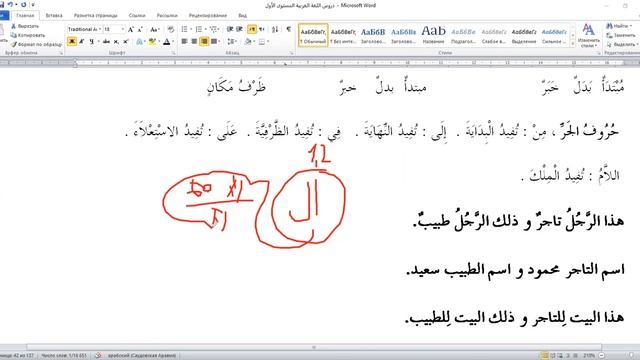Open the Ссылки ribbon tab

coord(137,16)
